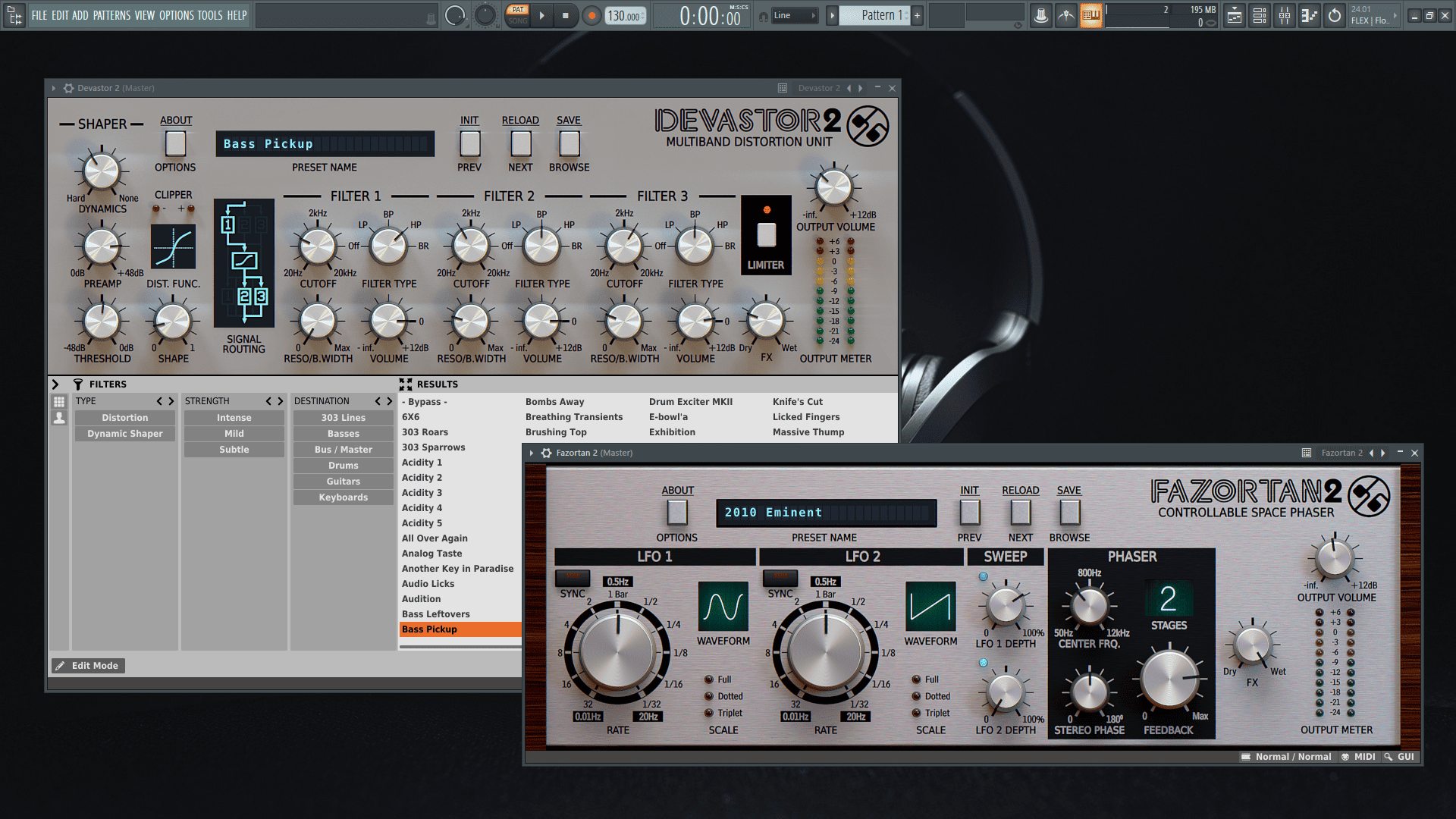Click the snap magnet icon beside Line
Viewport: 1456px width, 819px height.
pos(763,16)
